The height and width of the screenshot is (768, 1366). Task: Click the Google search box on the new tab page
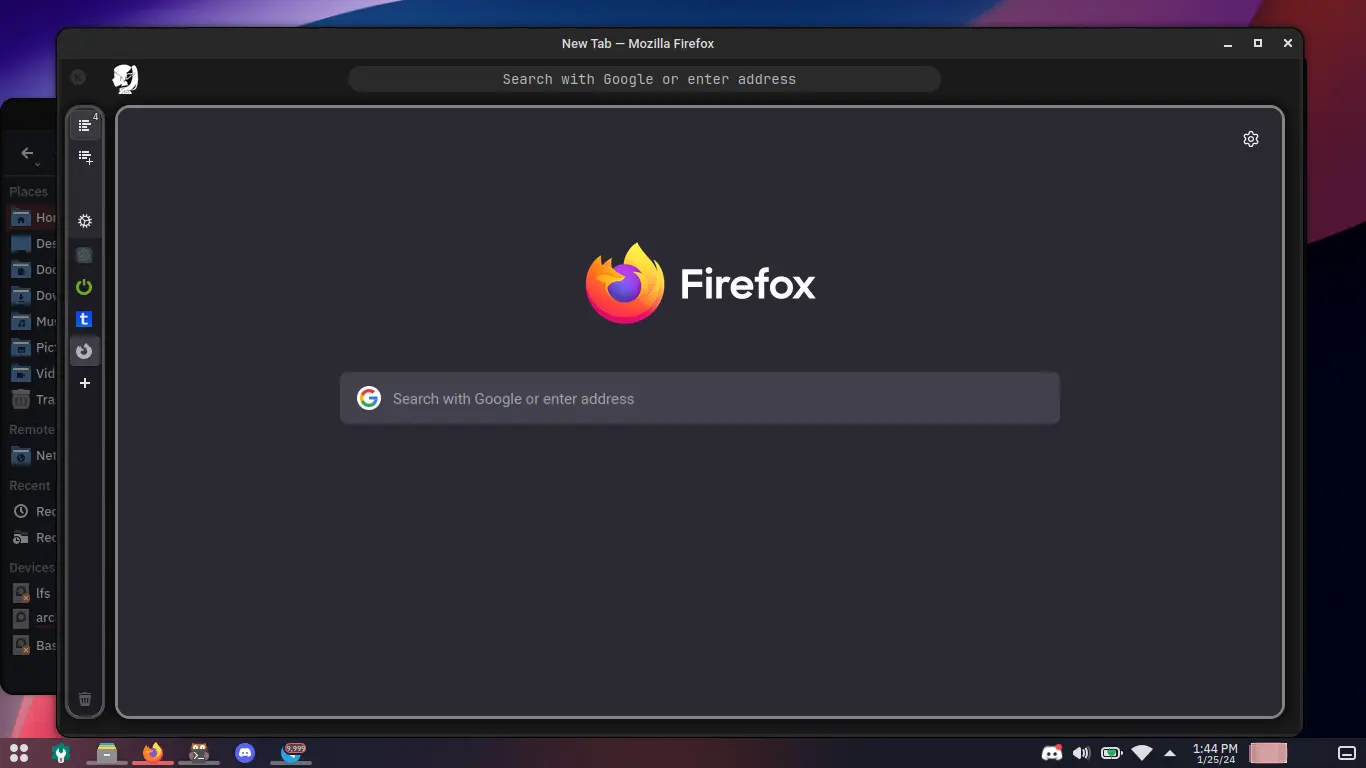pos(700,398)
